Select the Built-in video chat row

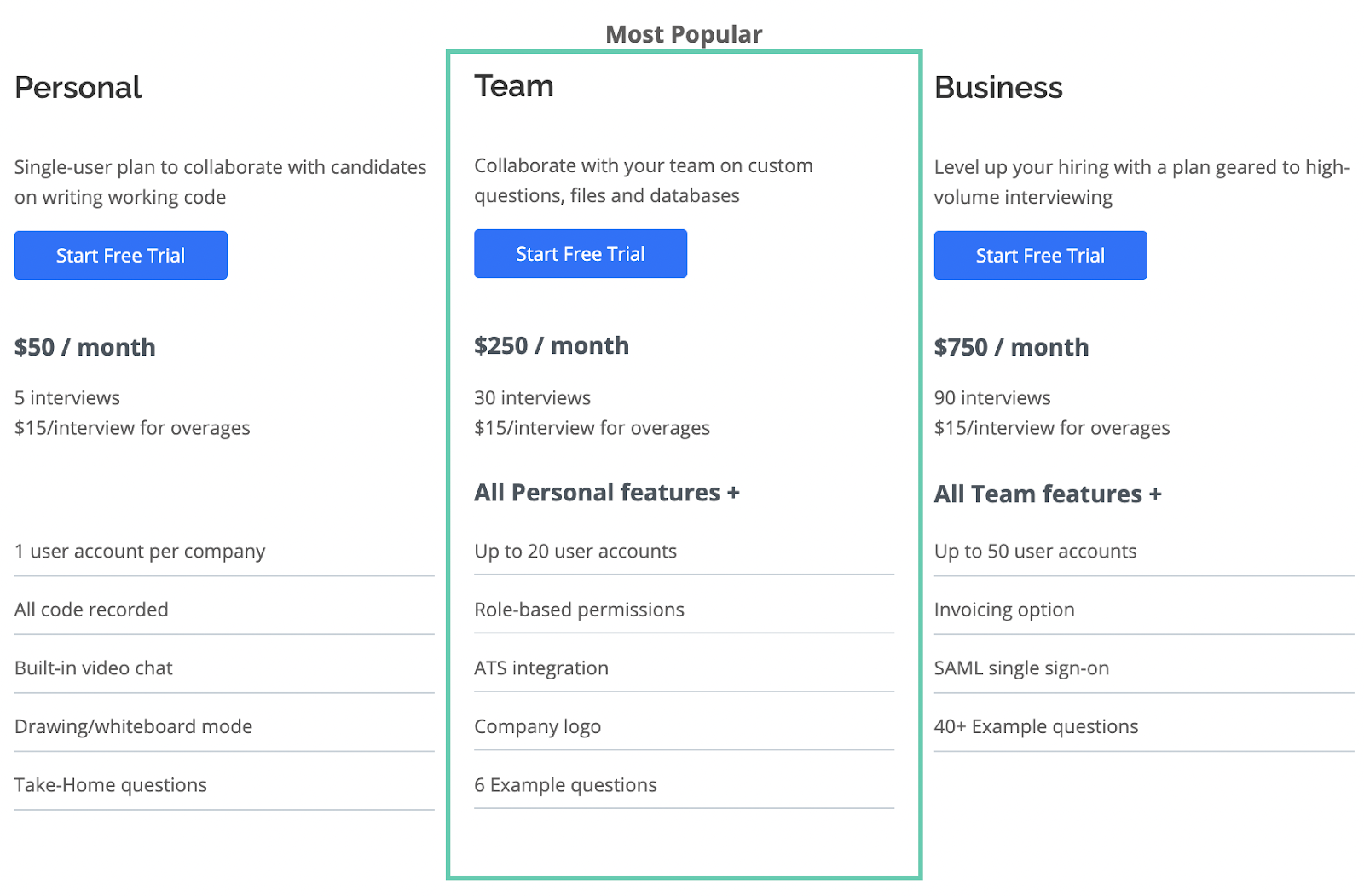pyautogui.click(x=94, y=668)
